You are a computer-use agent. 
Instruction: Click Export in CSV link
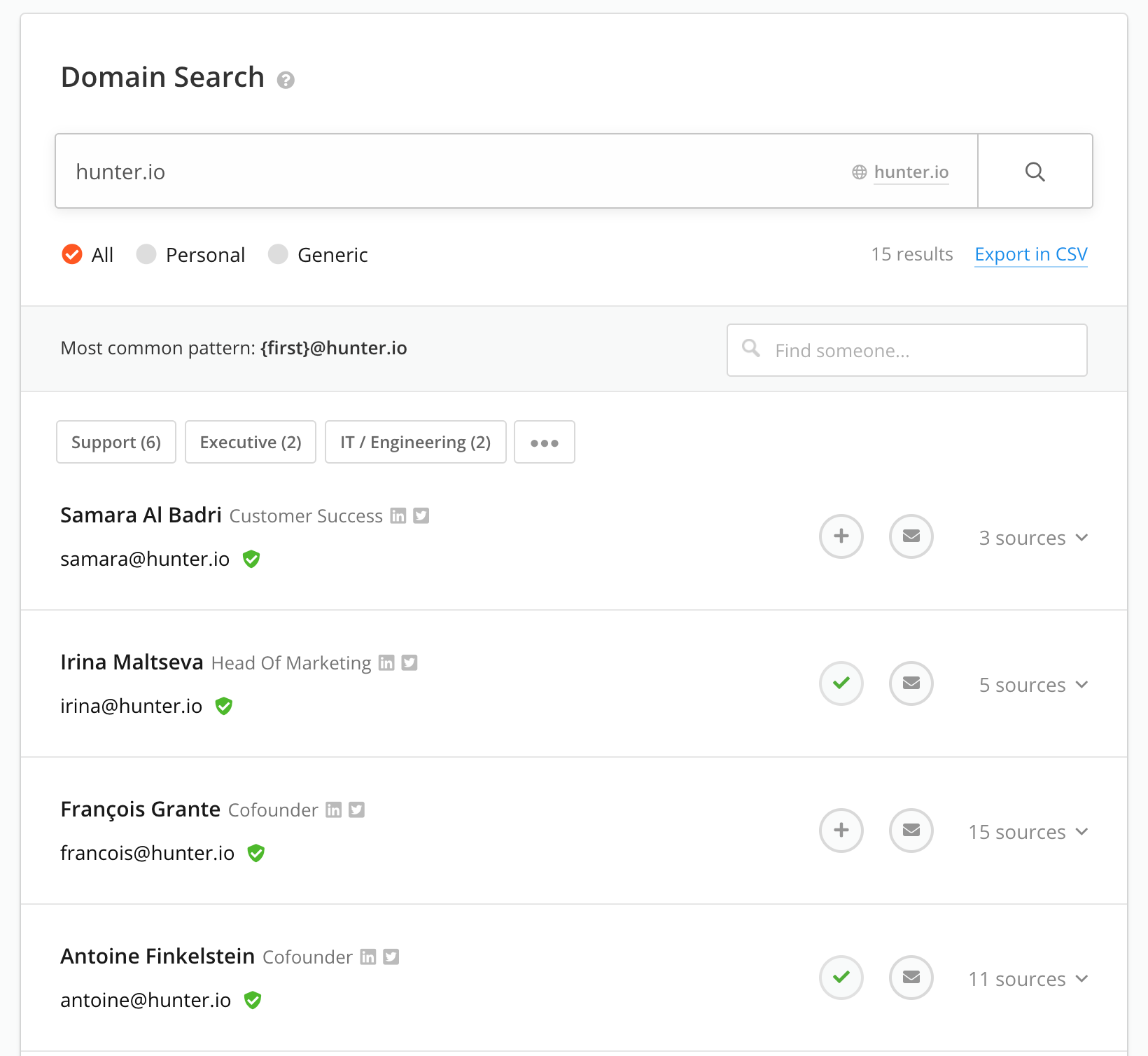[x=1031, y=254]
